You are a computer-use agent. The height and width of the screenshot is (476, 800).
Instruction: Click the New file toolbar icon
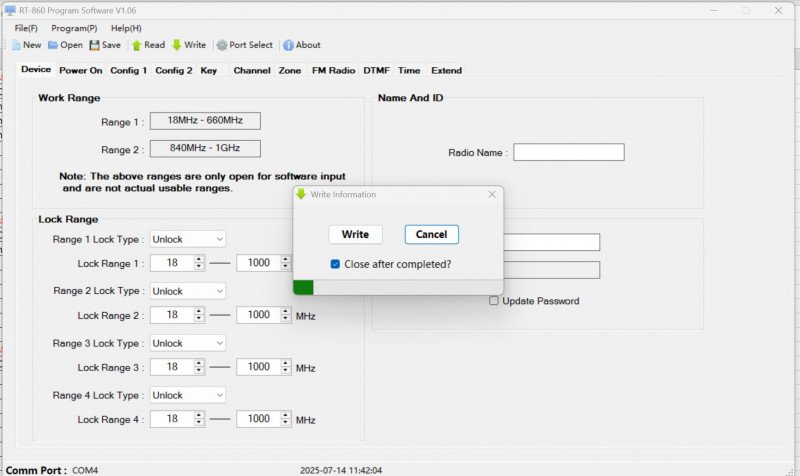[16, 45]
